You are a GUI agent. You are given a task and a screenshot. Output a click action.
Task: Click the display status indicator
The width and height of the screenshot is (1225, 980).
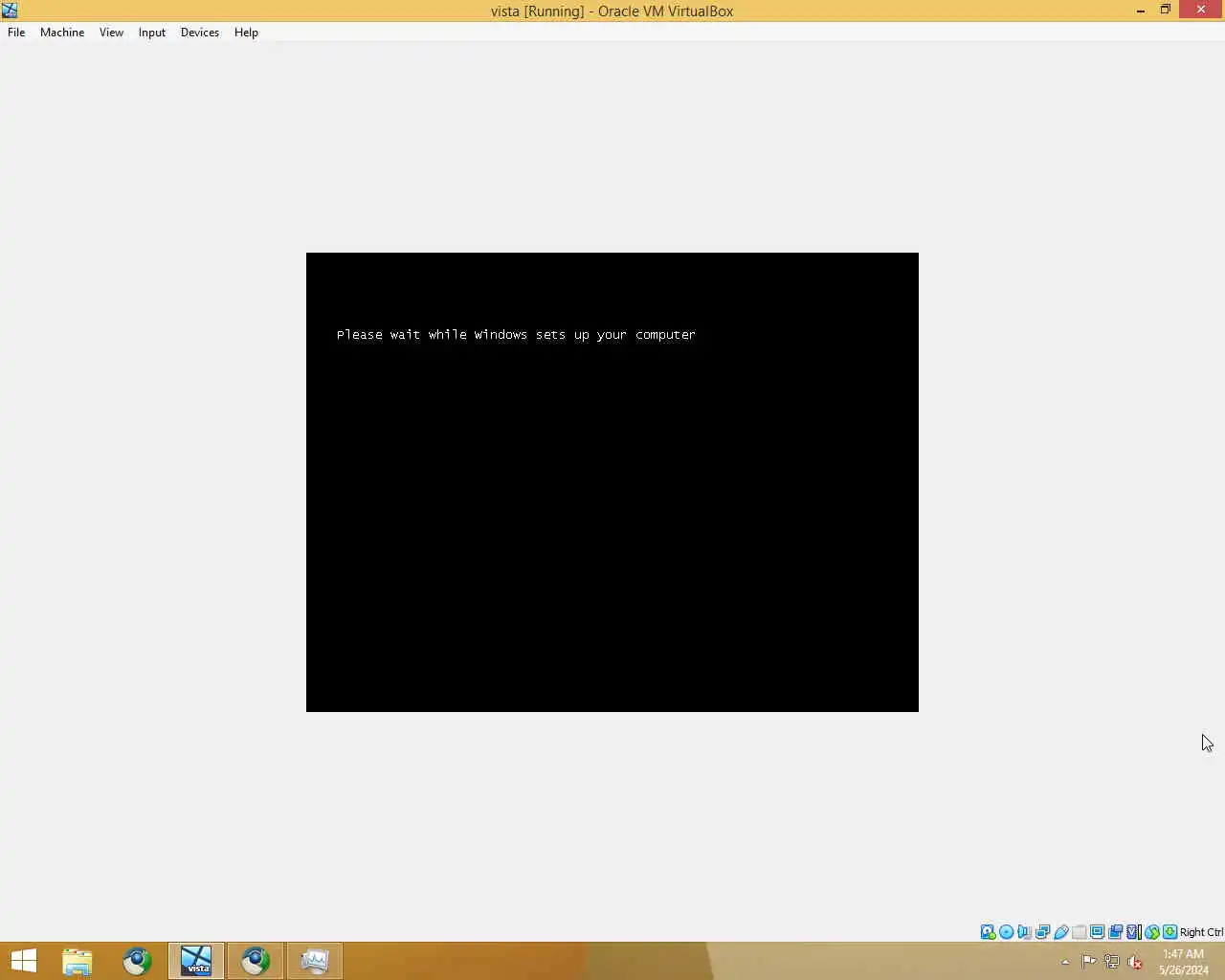[x=1097, y=932]
